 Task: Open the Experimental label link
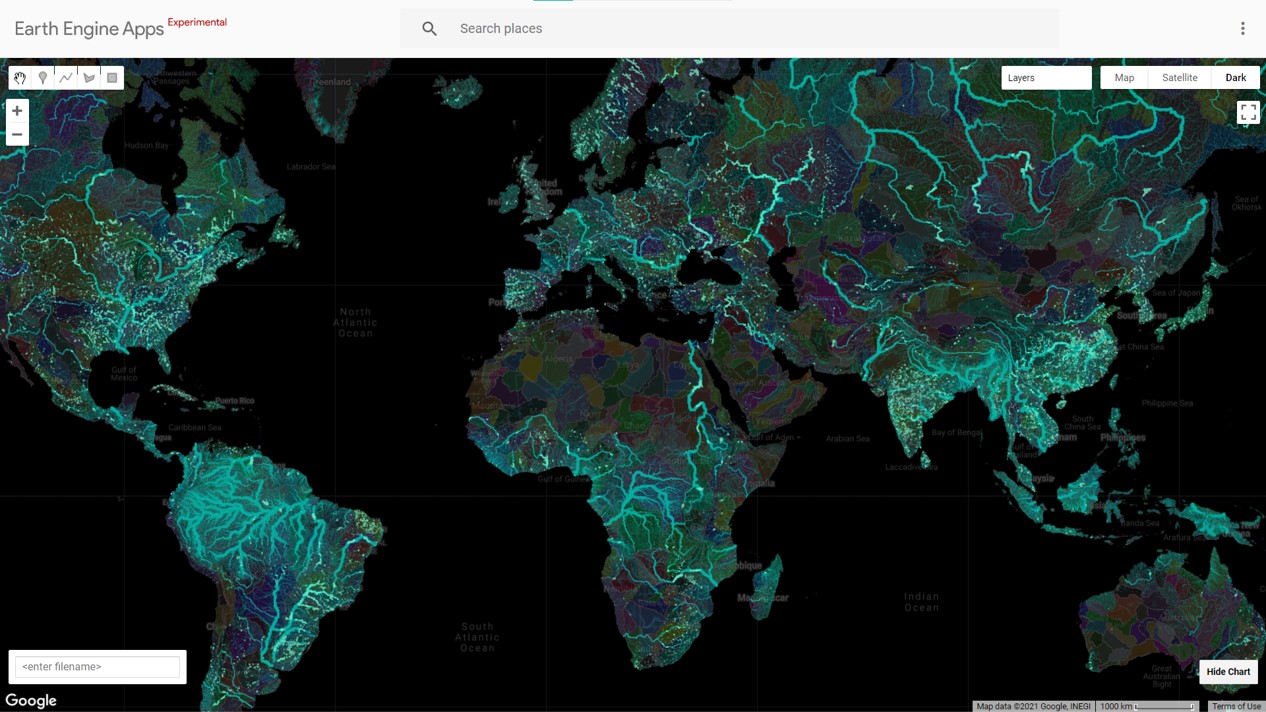coord(197,22)
